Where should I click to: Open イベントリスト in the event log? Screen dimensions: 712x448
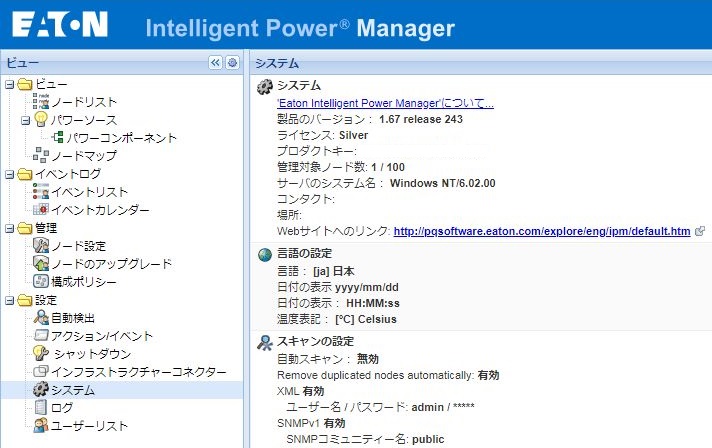[90, 192]
